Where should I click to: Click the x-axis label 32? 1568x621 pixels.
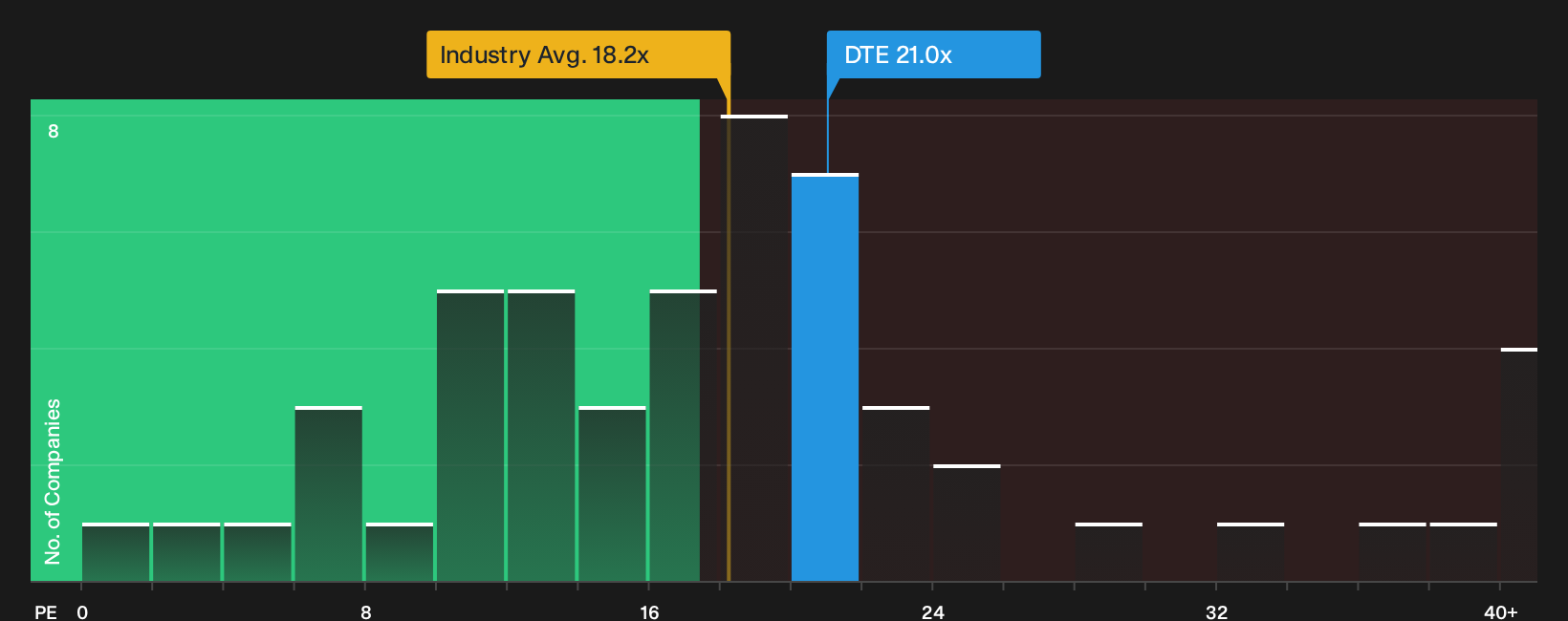click(x=1216, y=612)
